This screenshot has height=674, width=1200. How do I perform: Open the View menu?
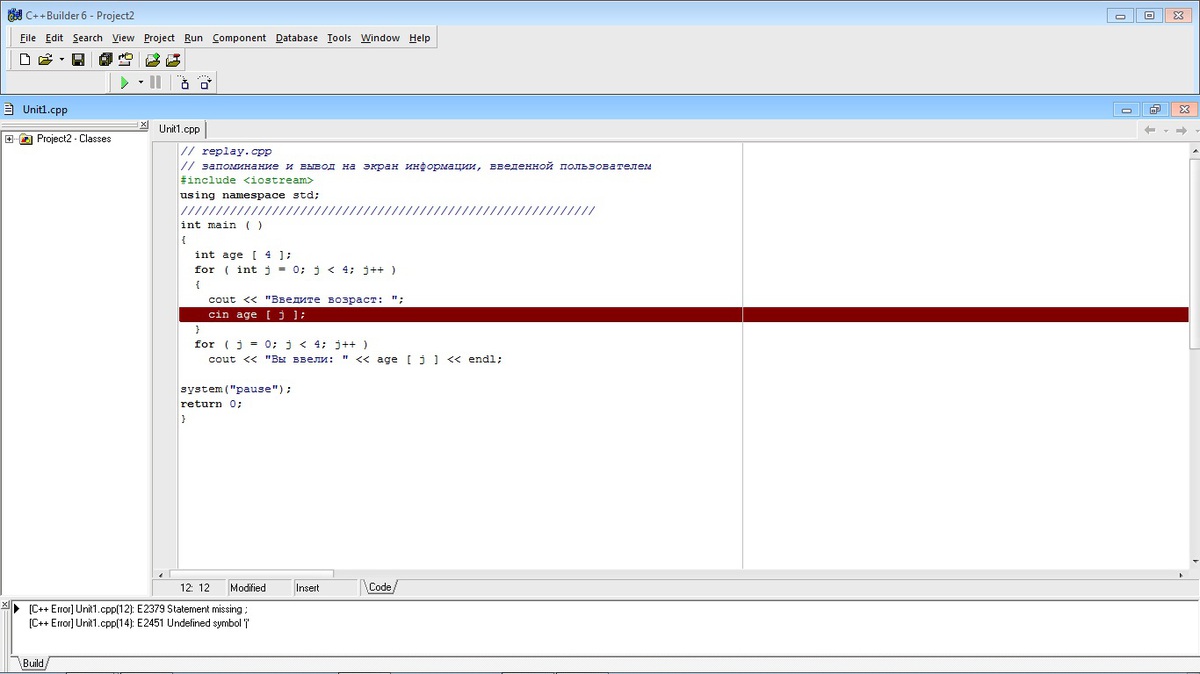123,38
